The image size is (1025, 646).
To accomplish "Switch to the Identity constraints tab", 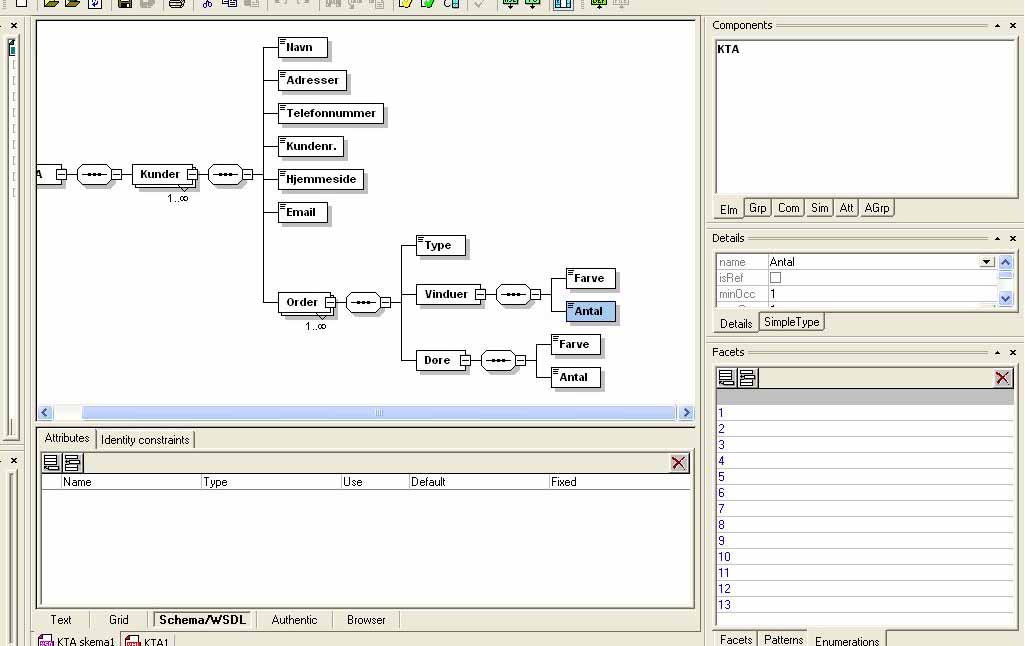I will pyautogui.click(x=145, y=440).
